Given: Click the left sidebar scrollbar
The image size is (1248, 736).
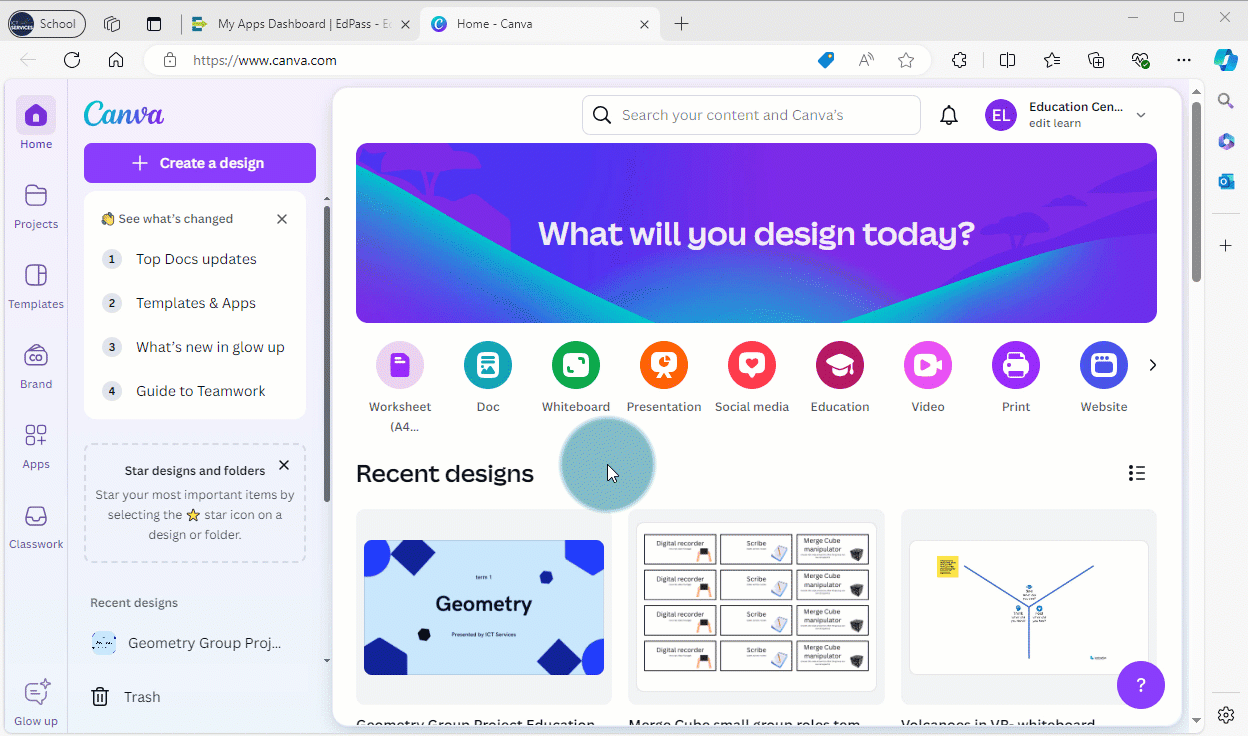Looking at the screenshot, I should (x=326, y=354).
